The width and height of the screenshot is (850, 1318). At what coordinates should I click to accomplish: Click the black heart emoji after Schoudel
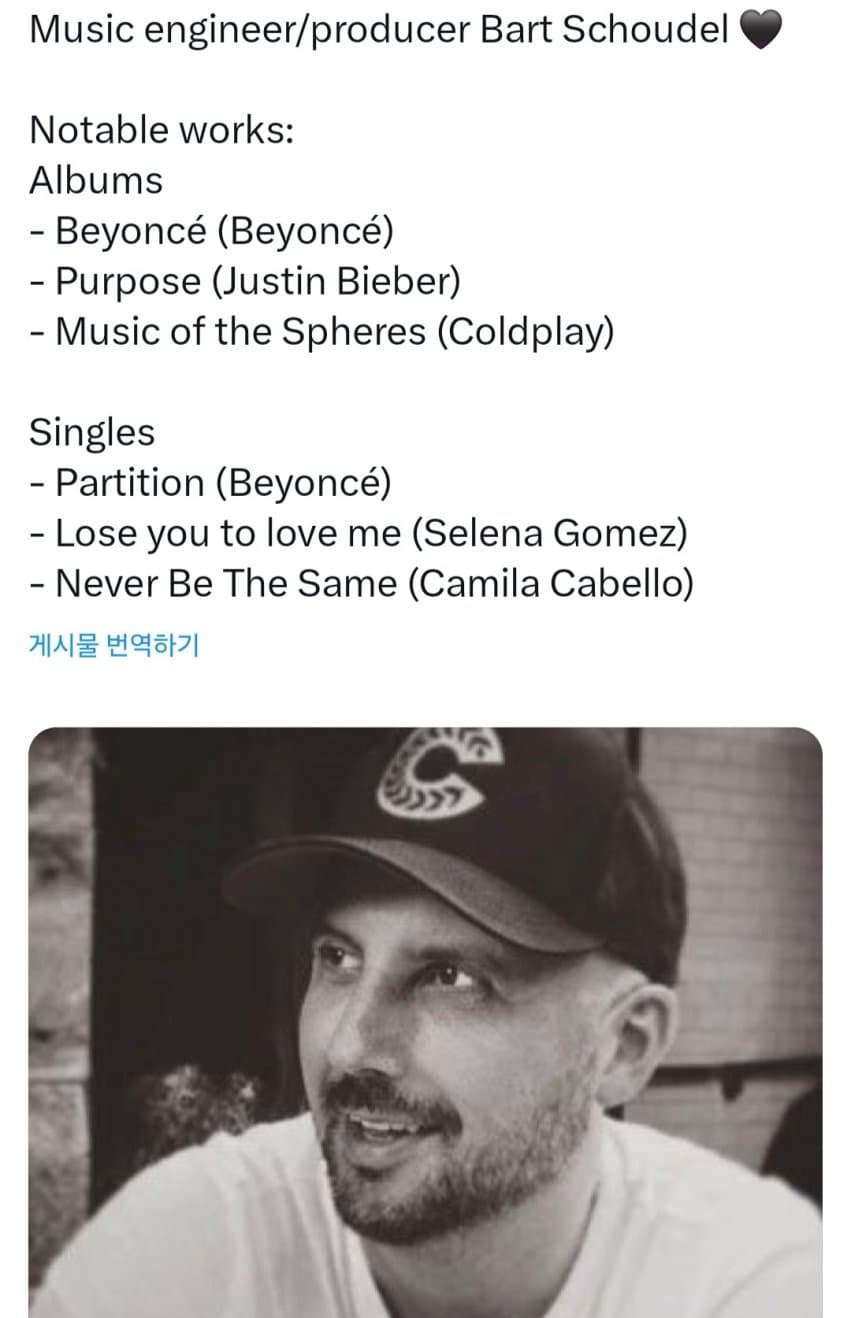tap(761, 31)
